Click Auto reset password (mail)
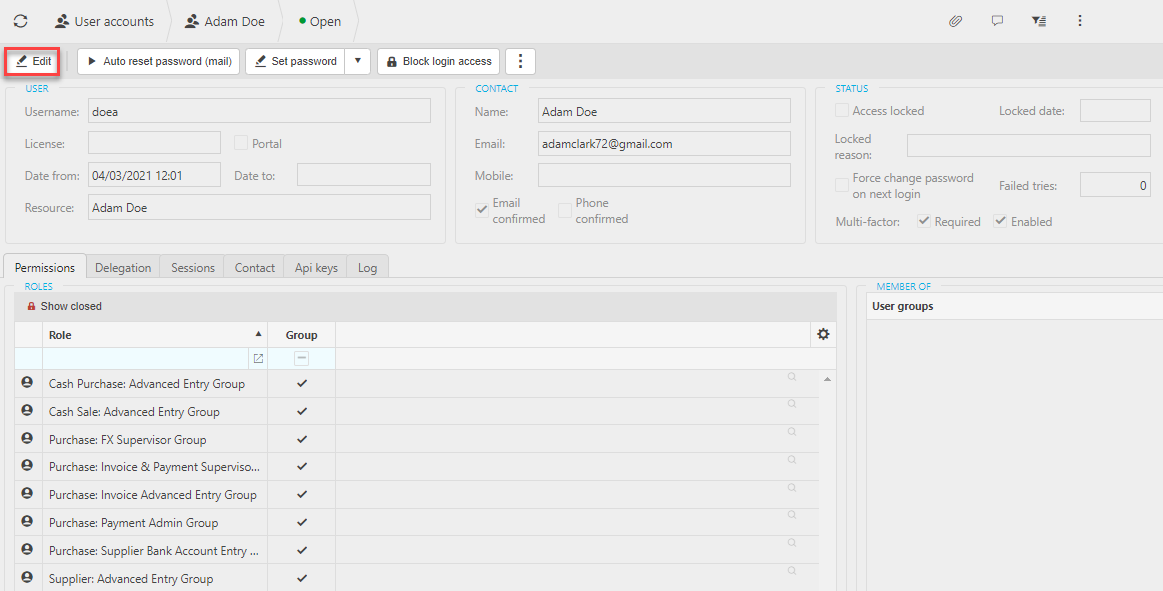 159,62
